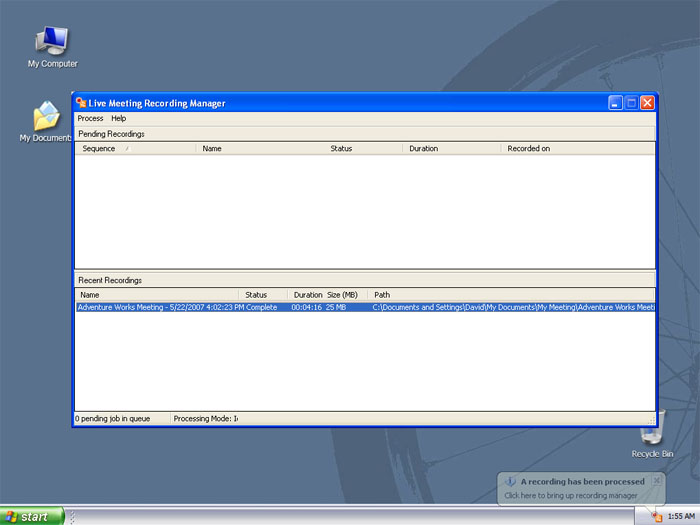The width and height of the screenshot is (700, 525).
Task: Minimize the Recording Manager window
Action: point(615,103)
